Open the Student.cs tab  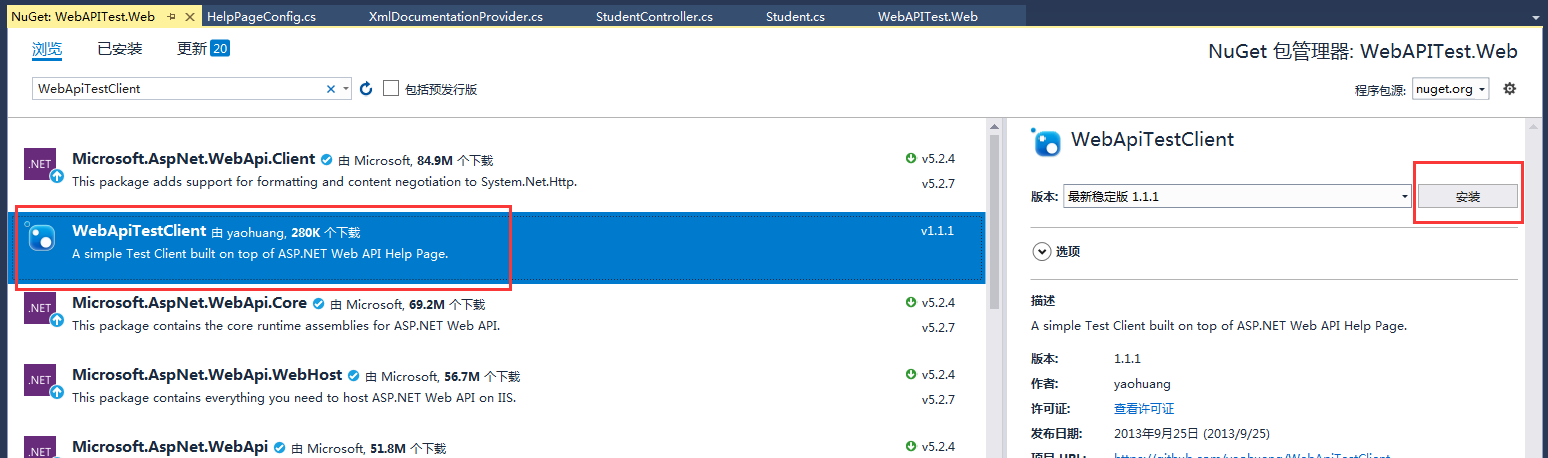pos(795,17)
